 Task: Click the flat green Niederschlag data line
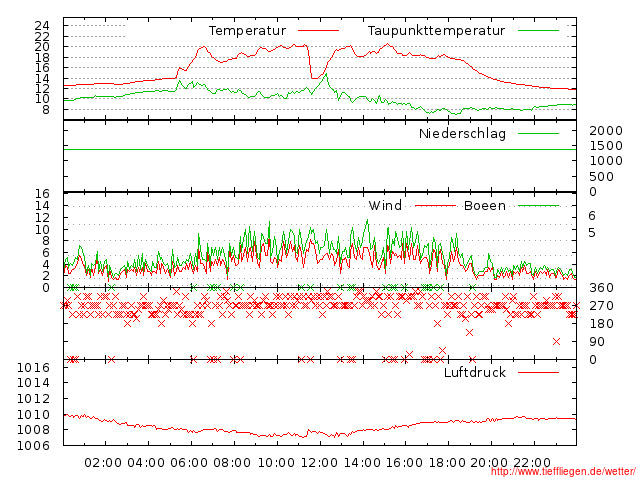click(320, 150)
